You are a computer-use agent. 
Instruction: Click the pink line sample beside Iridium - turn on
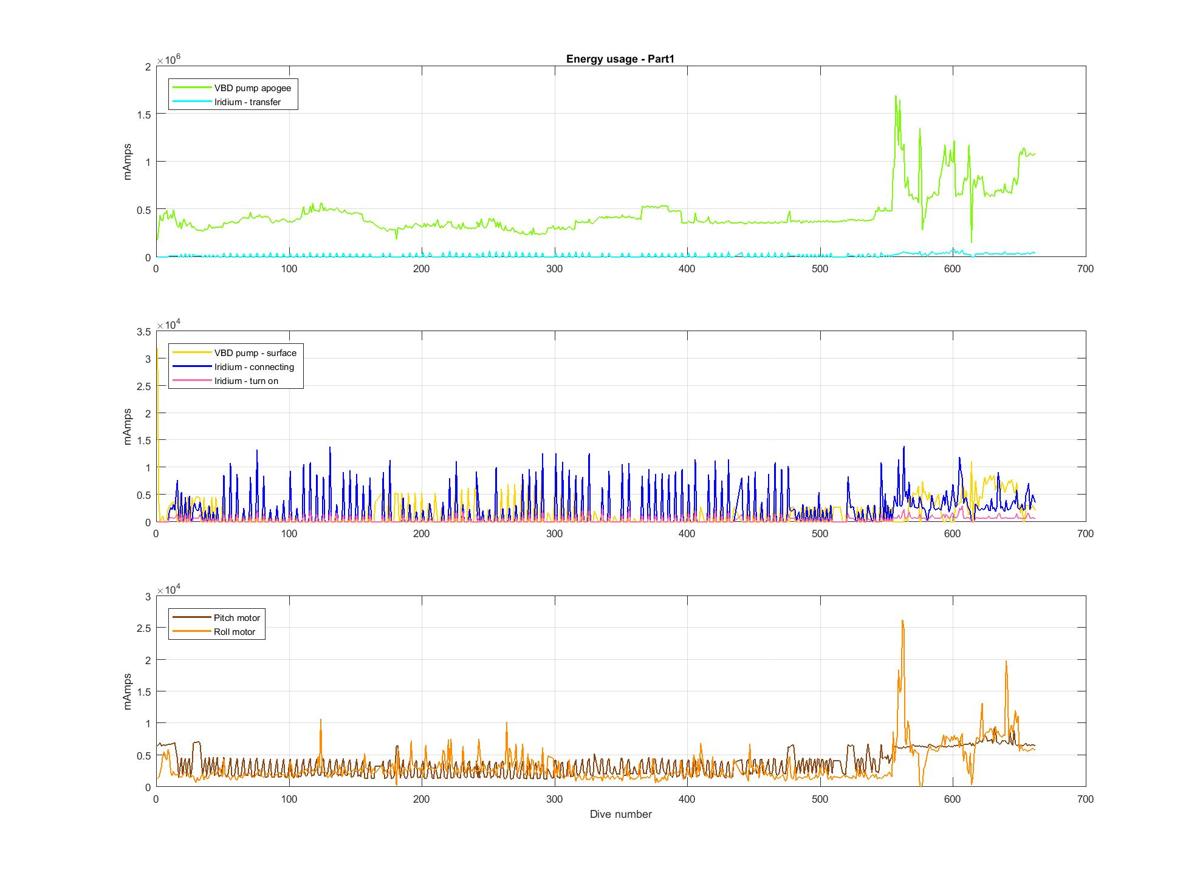click(192, 381)
